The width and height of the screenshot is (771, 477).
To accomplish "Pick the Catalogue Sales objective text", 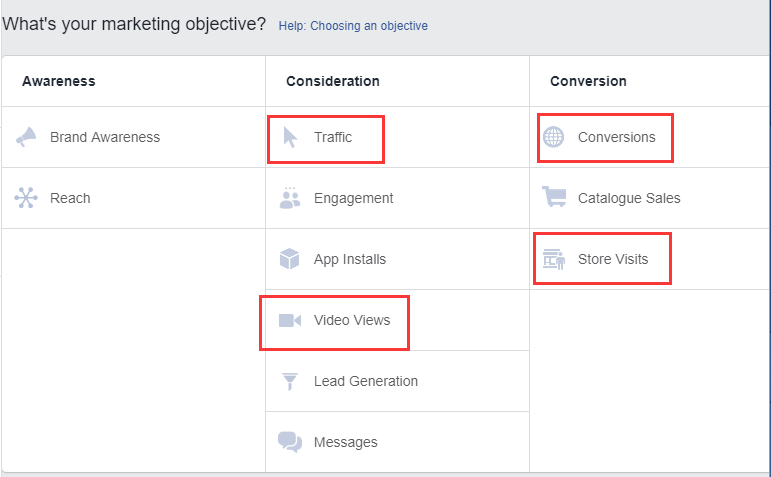I will click(x=629, y=198).
